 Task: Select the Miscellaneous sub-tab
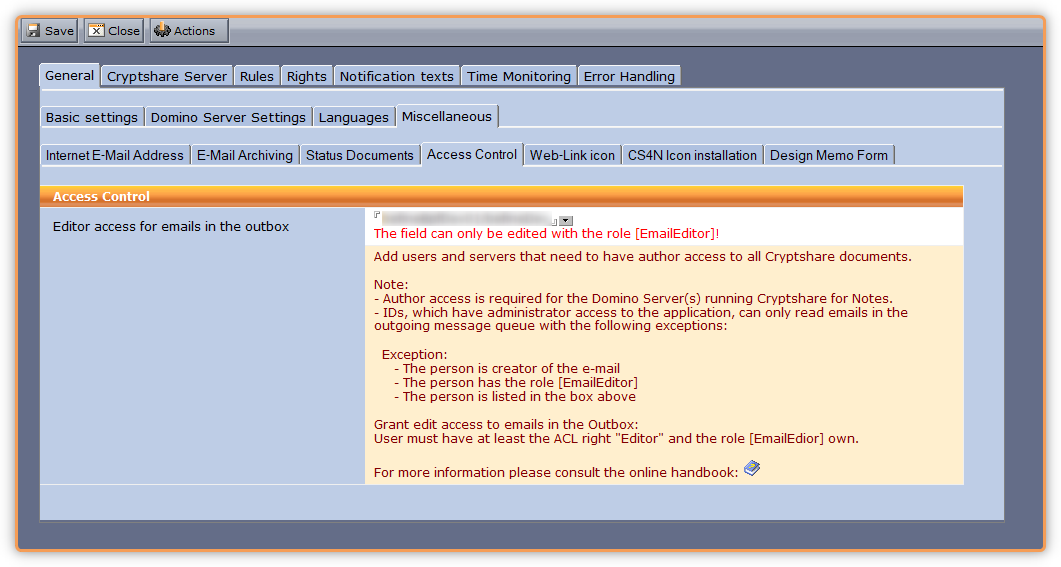tap(447, 116)
